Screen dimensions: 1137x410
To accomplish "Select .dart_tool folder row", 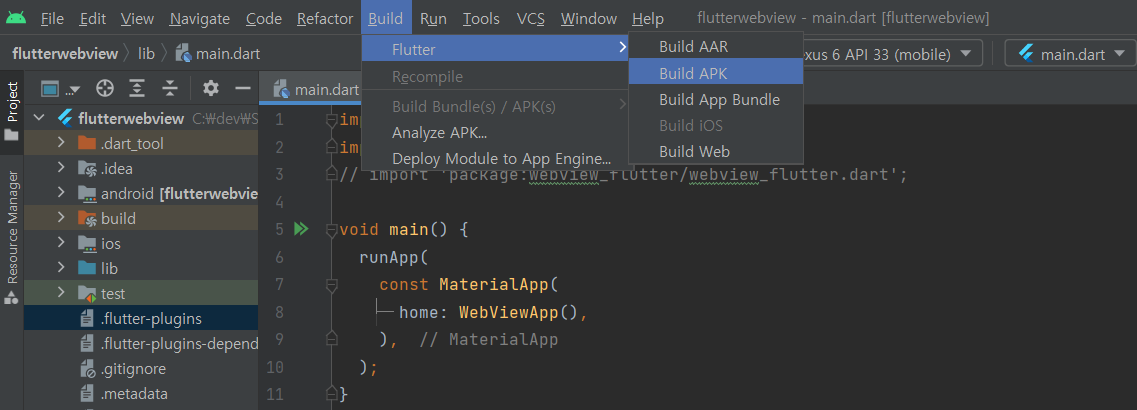I will 141,143.
